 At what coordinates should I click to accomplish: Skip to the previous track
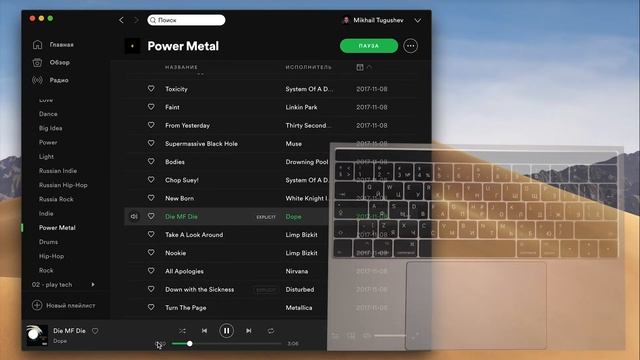(x=204, y=331)
